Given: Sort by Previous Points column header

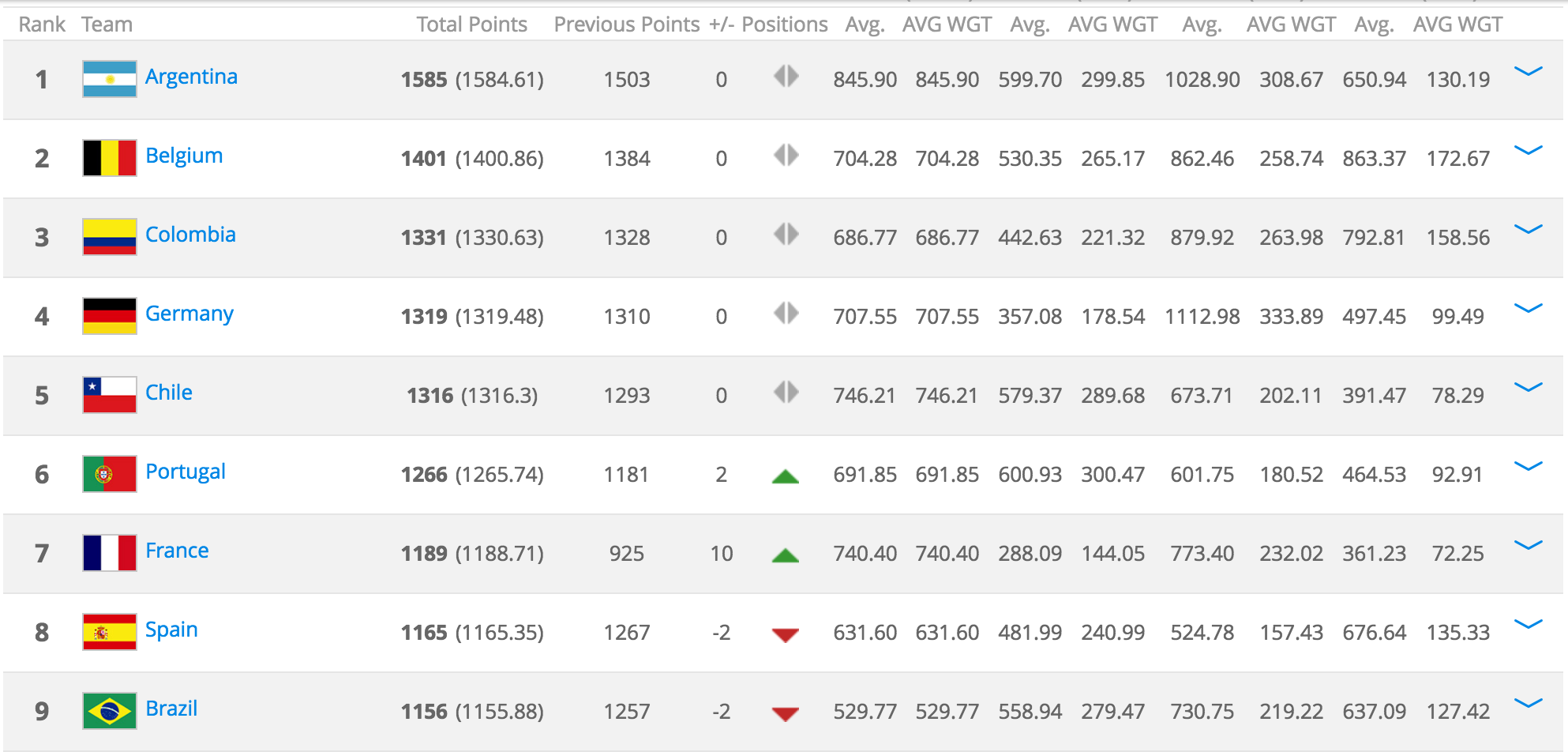Looking at the screenshot, I should point(627,24).
